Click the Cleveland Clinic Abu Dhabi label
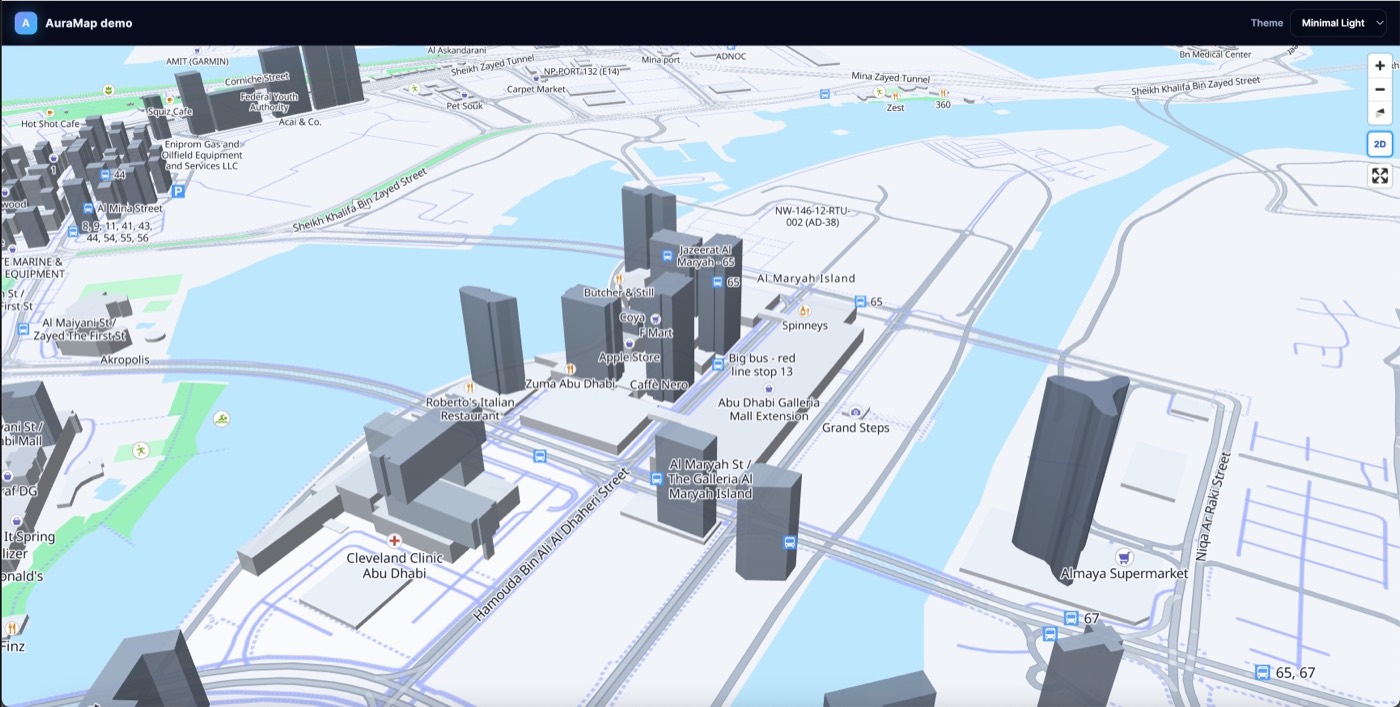This screenshot has height=707, width=1400. pyautogui.click(x=394, y=565)
